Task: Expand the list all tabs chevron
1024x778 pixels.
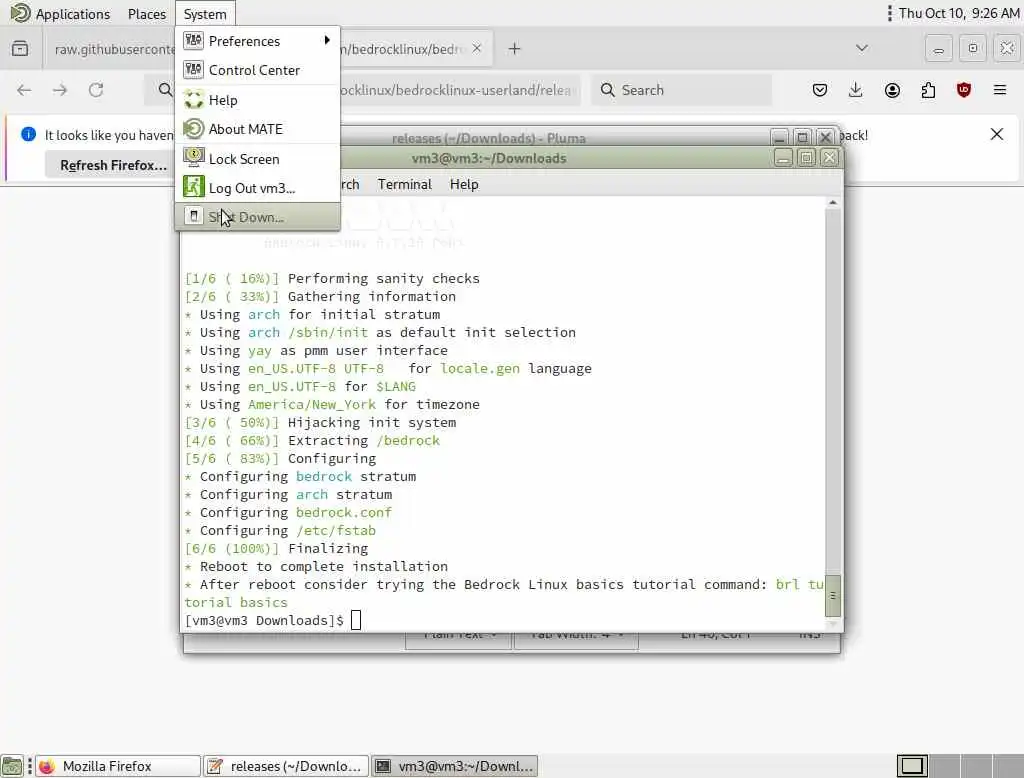Action: click(x=862, y=48)
